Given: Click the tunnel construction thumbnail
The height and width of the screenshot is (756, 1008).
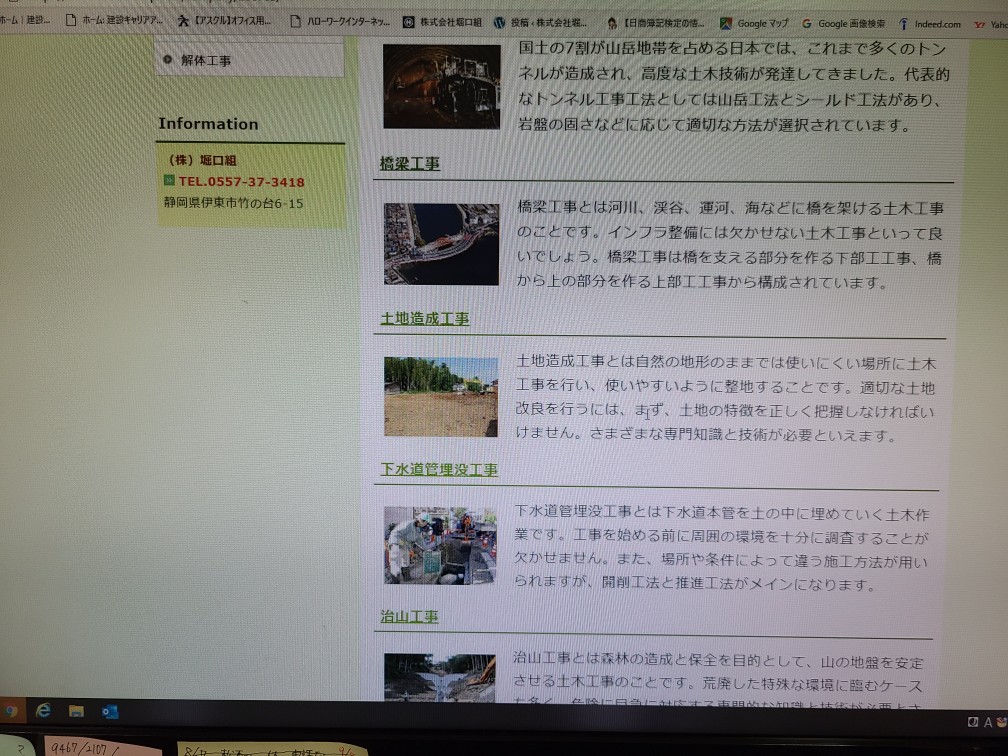Looking at the screenshot, I should [x=442, y=86].
